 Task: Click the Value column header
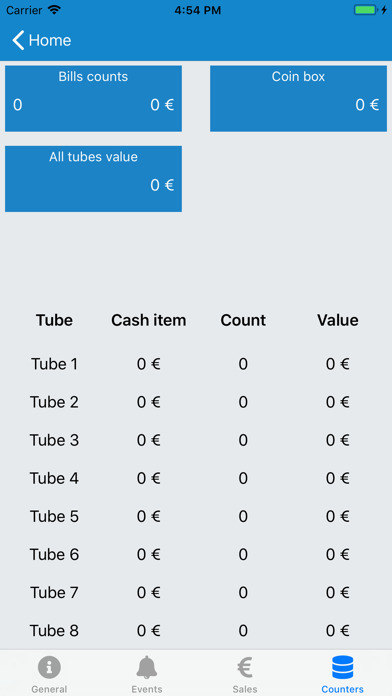pyautogui.click(x=338, y=320)
